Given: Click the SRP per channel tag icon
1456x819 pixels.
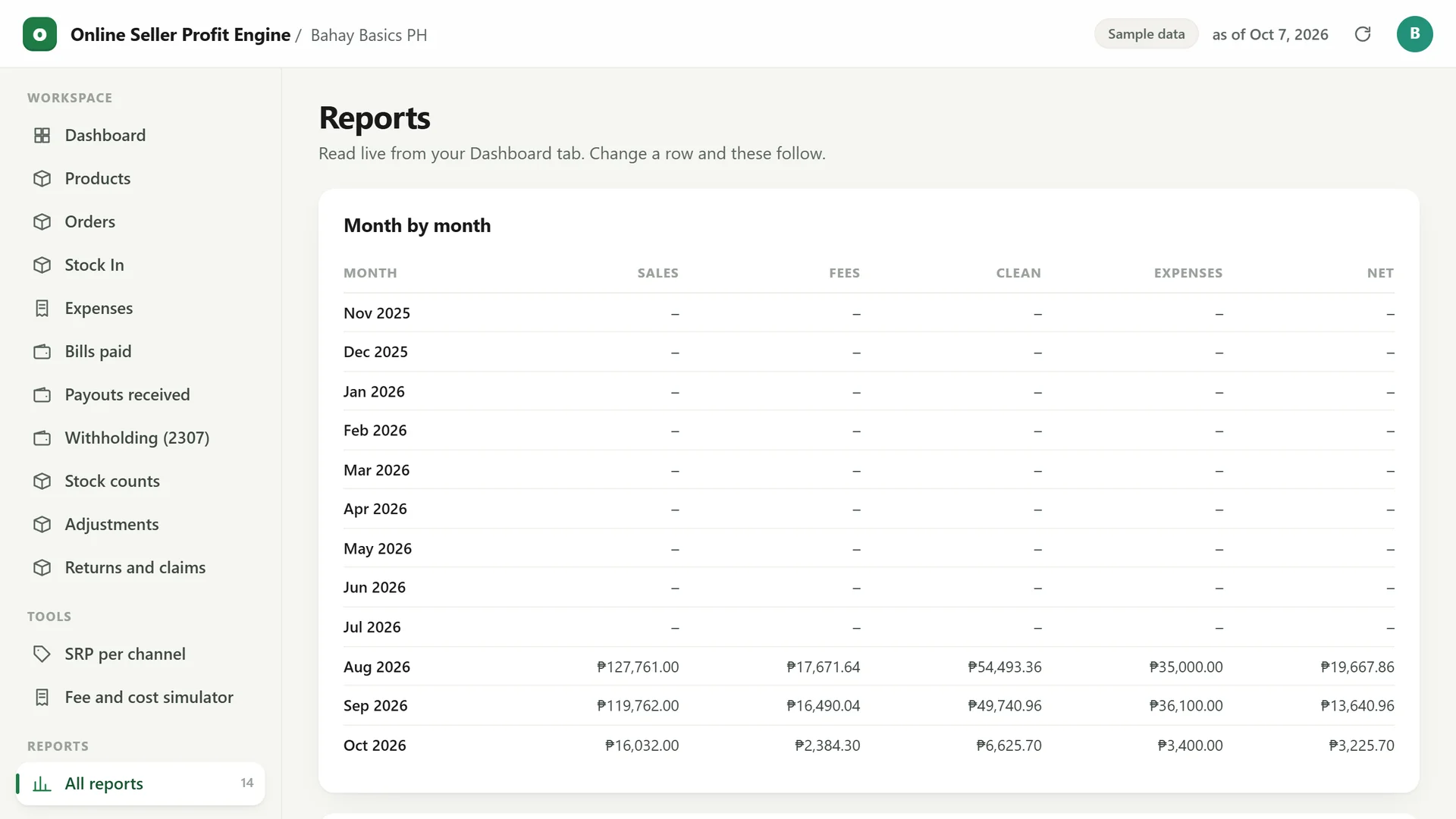Looking at the screenshot, I should pos(42,654).
